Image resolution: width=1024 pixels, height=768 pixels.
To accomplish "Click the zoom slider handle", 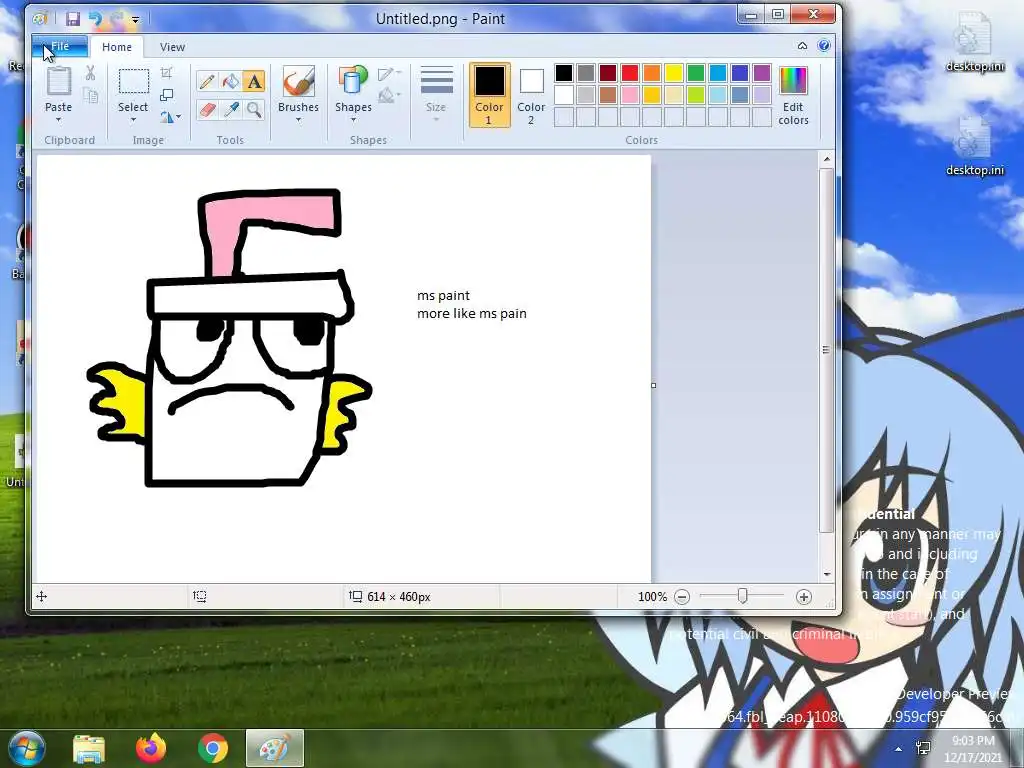I will [743, 596].
